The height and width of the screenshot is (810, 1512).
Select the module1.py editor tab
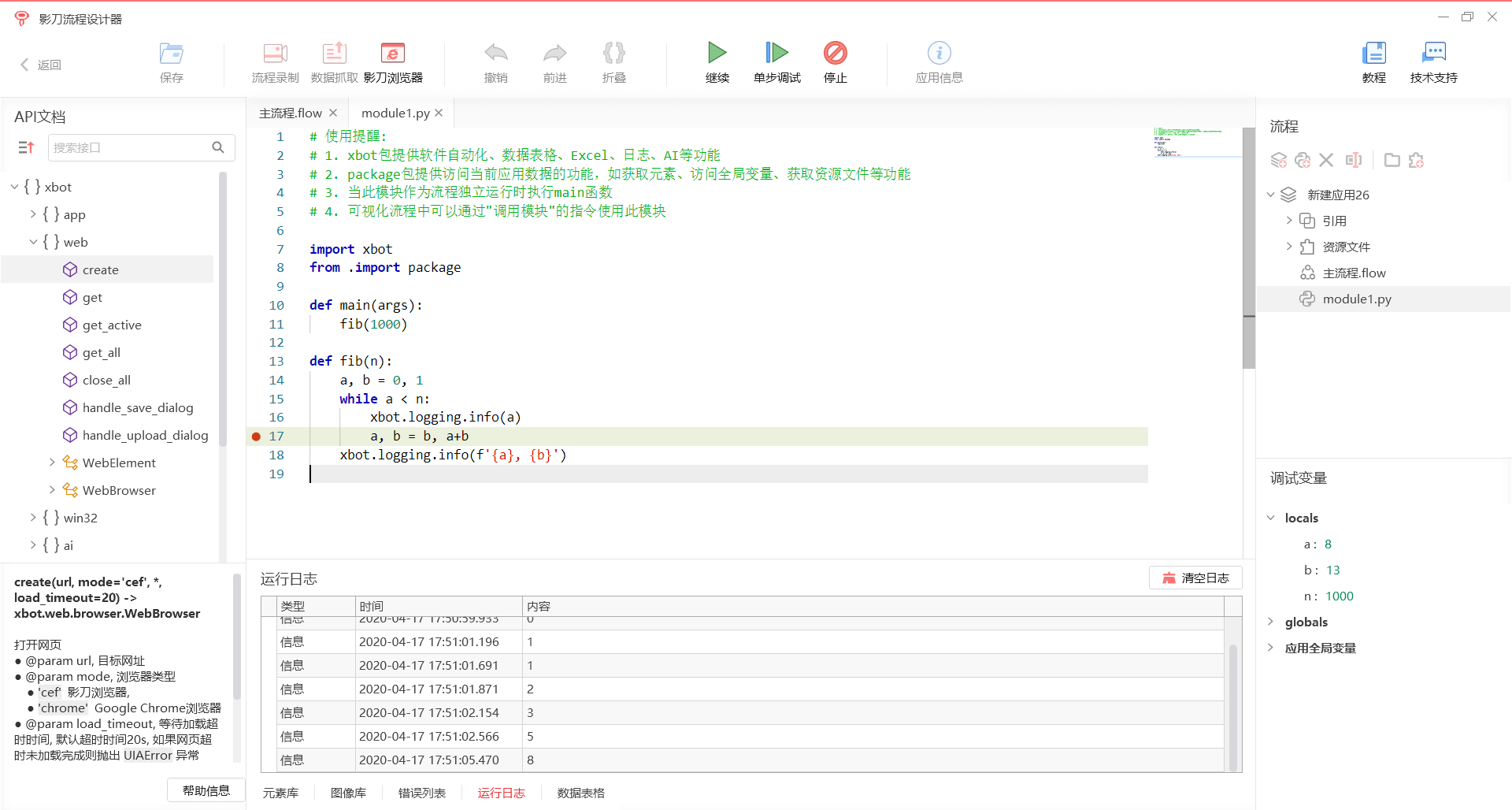click(x=395, y=113)
